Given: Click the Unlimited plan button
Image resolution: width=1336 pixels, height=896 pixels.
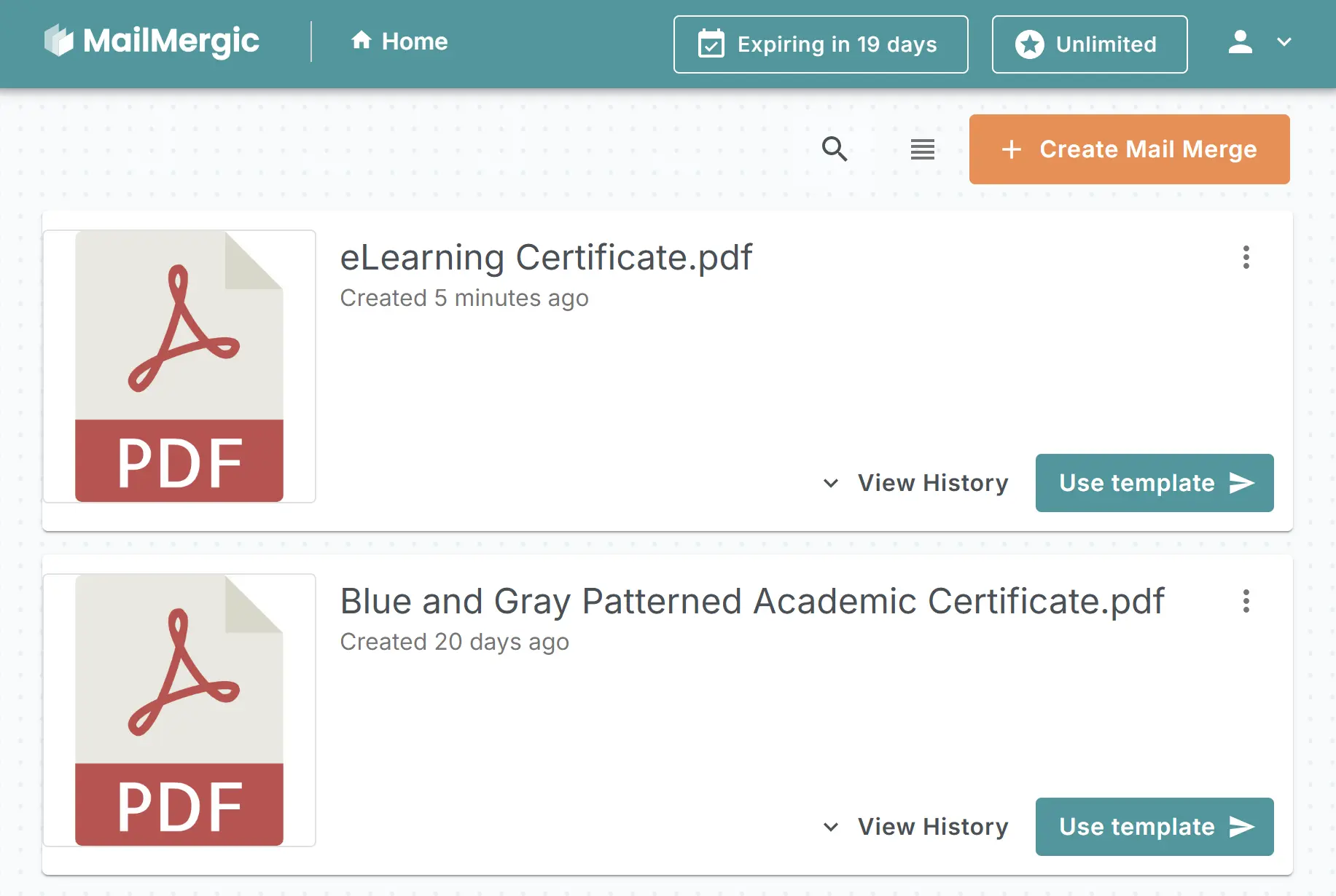Looking at the screenshot, I should click(1089, 44).
